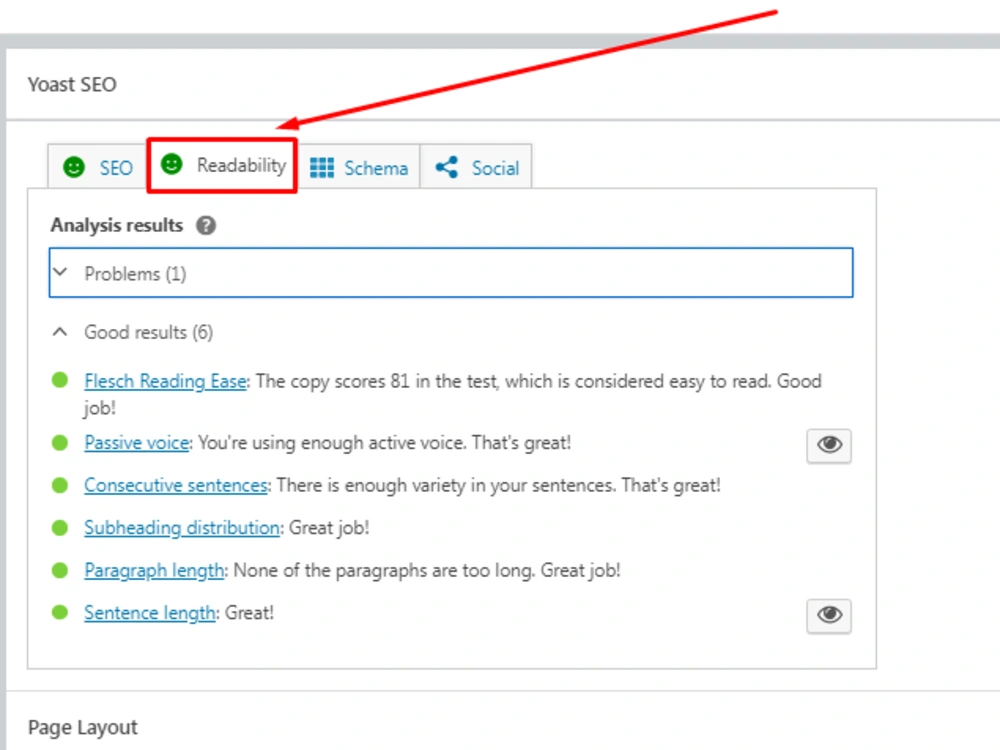Click the Yoast SEO panel heading

(72, 85)
